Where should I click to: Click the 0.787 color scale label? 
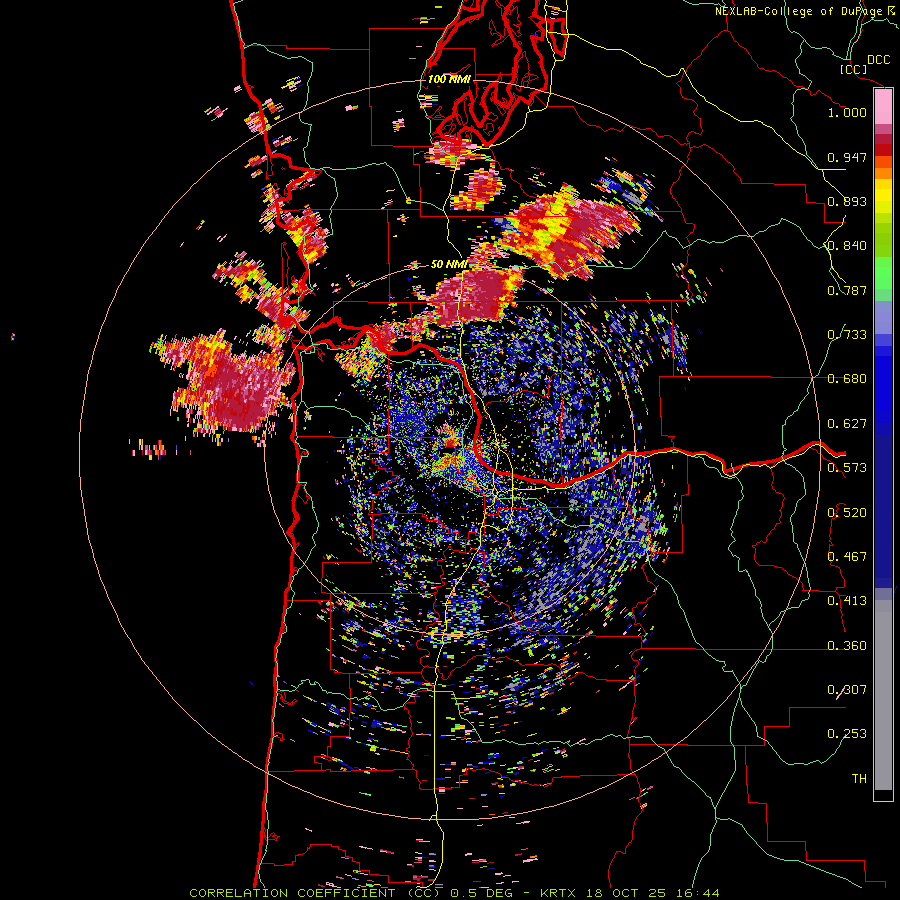pyautogui.click(x=847, y=290)
